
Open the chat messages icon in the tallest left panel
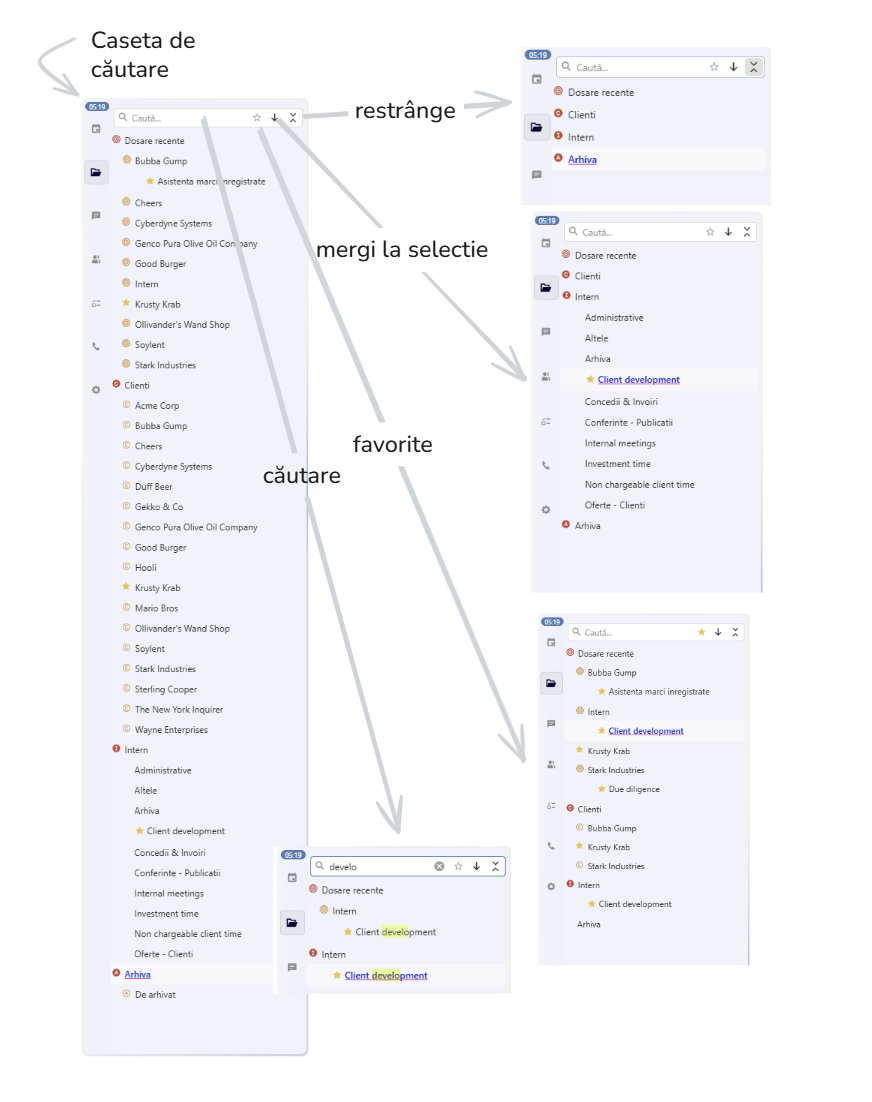96,215
